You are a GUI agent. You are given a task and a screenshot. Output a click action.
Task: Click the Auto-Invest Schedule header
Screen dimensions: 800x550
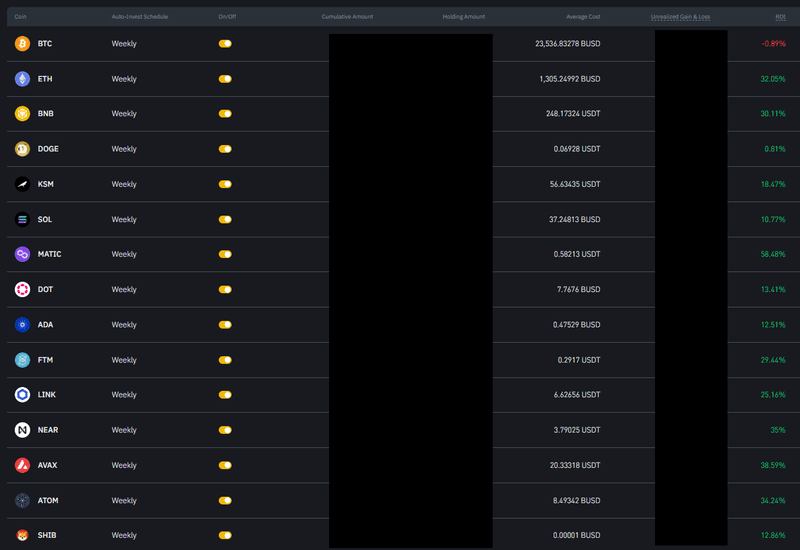coord(140,17)
